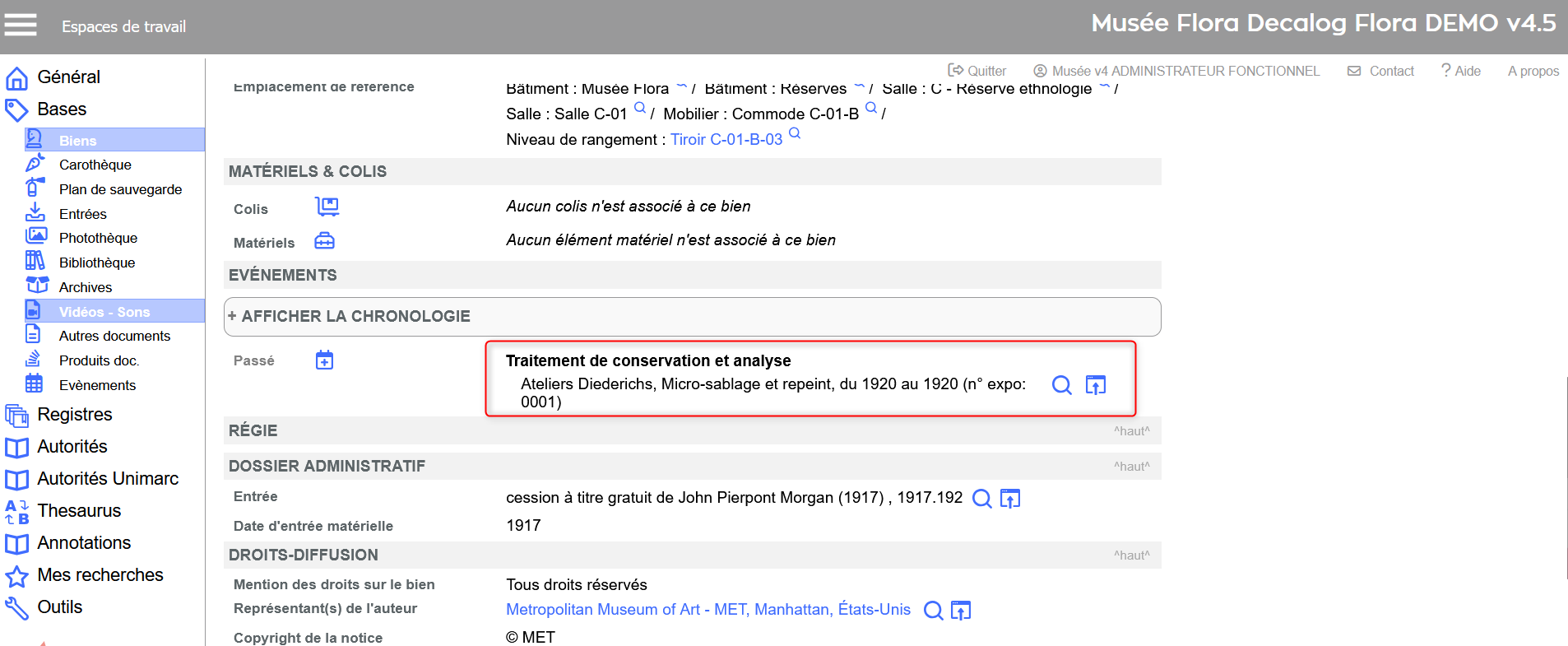1568x646 pixels.
Task: Open Photothèque in the sidebar
Action: [98, 239]
